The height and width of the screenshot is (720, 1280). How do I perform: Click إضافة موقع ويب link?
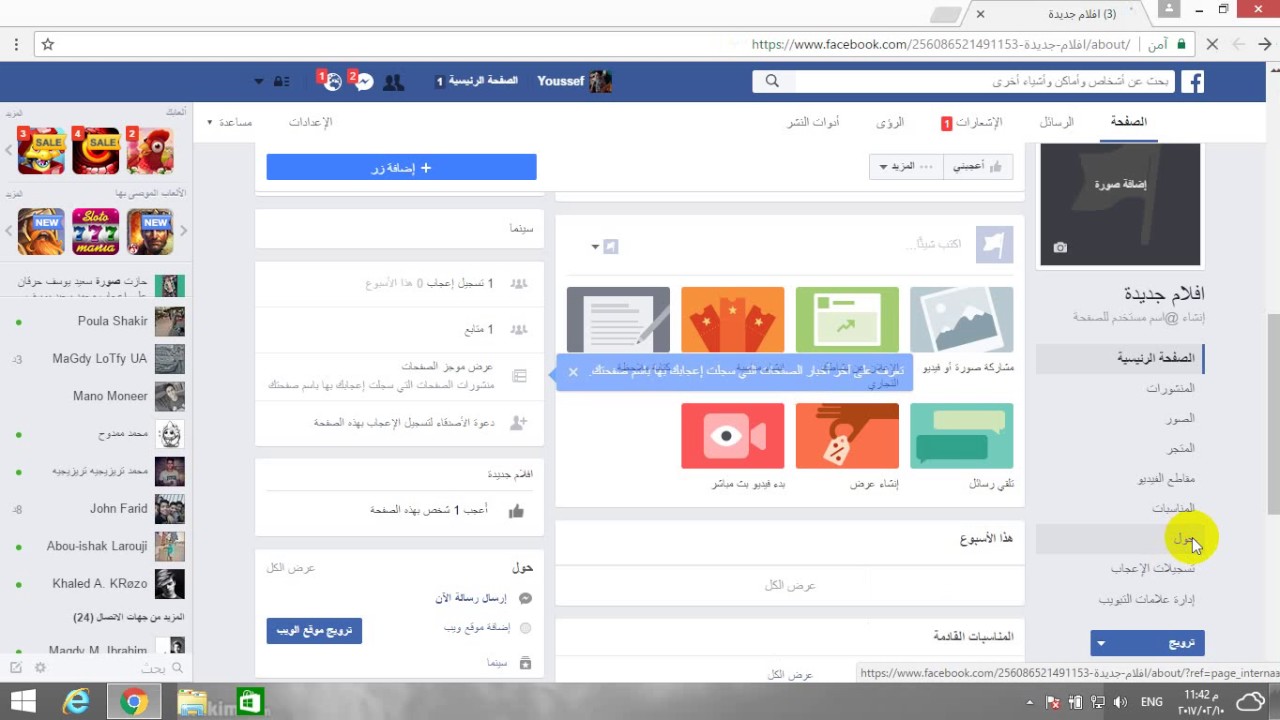tap(477, 627)
